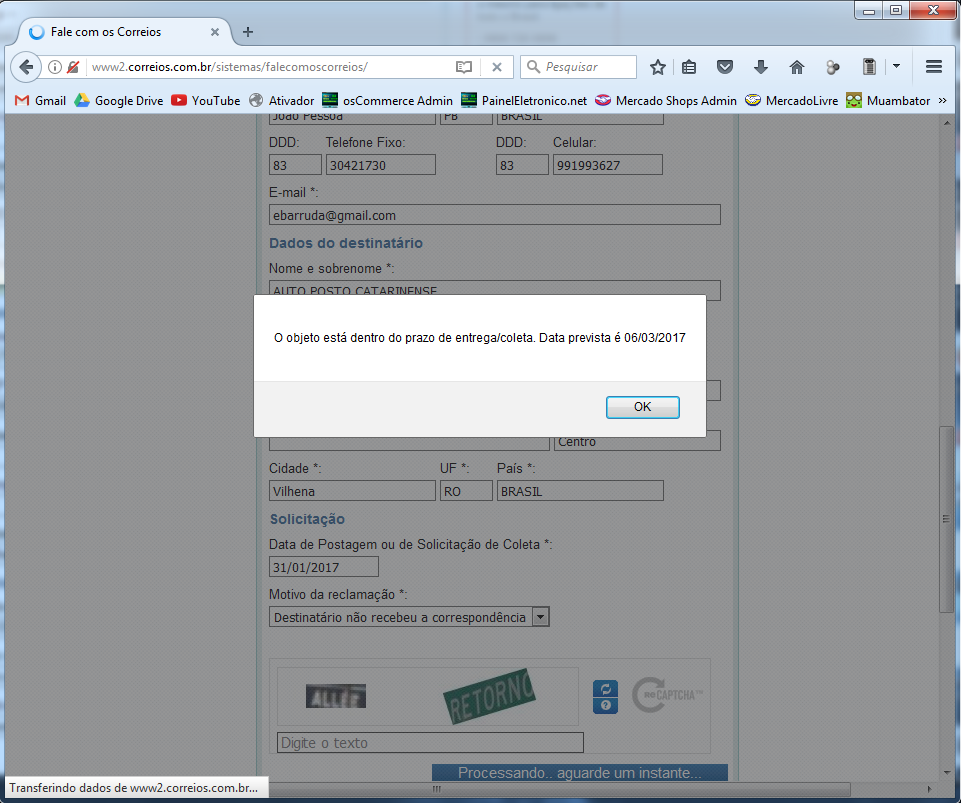
Task: Show bookmarks list icon
Action: (x=689, y=67)
